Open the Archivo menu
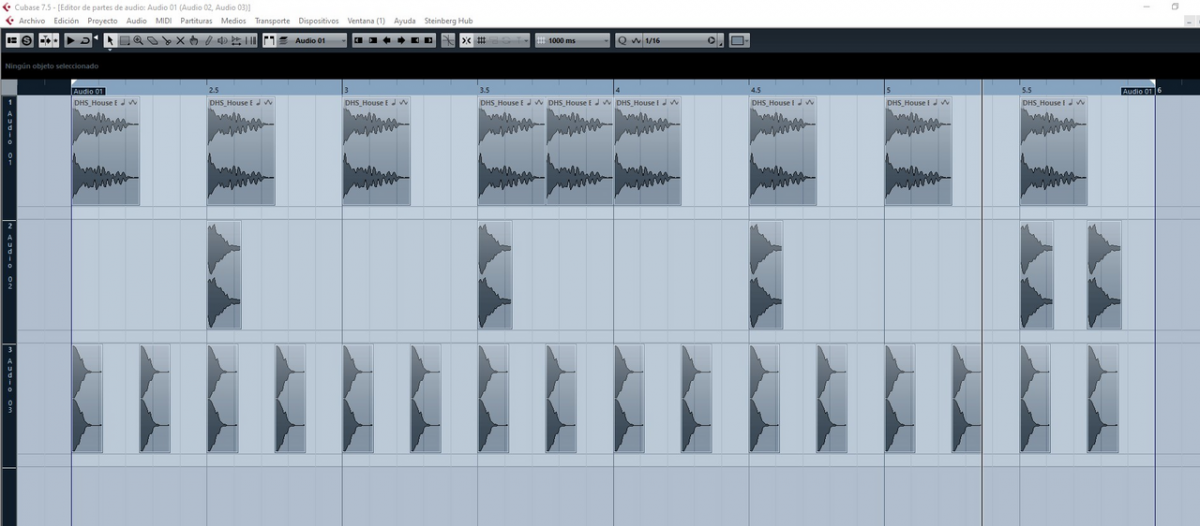Viewport: 1200px width, 526px height. tap(32, 20)
